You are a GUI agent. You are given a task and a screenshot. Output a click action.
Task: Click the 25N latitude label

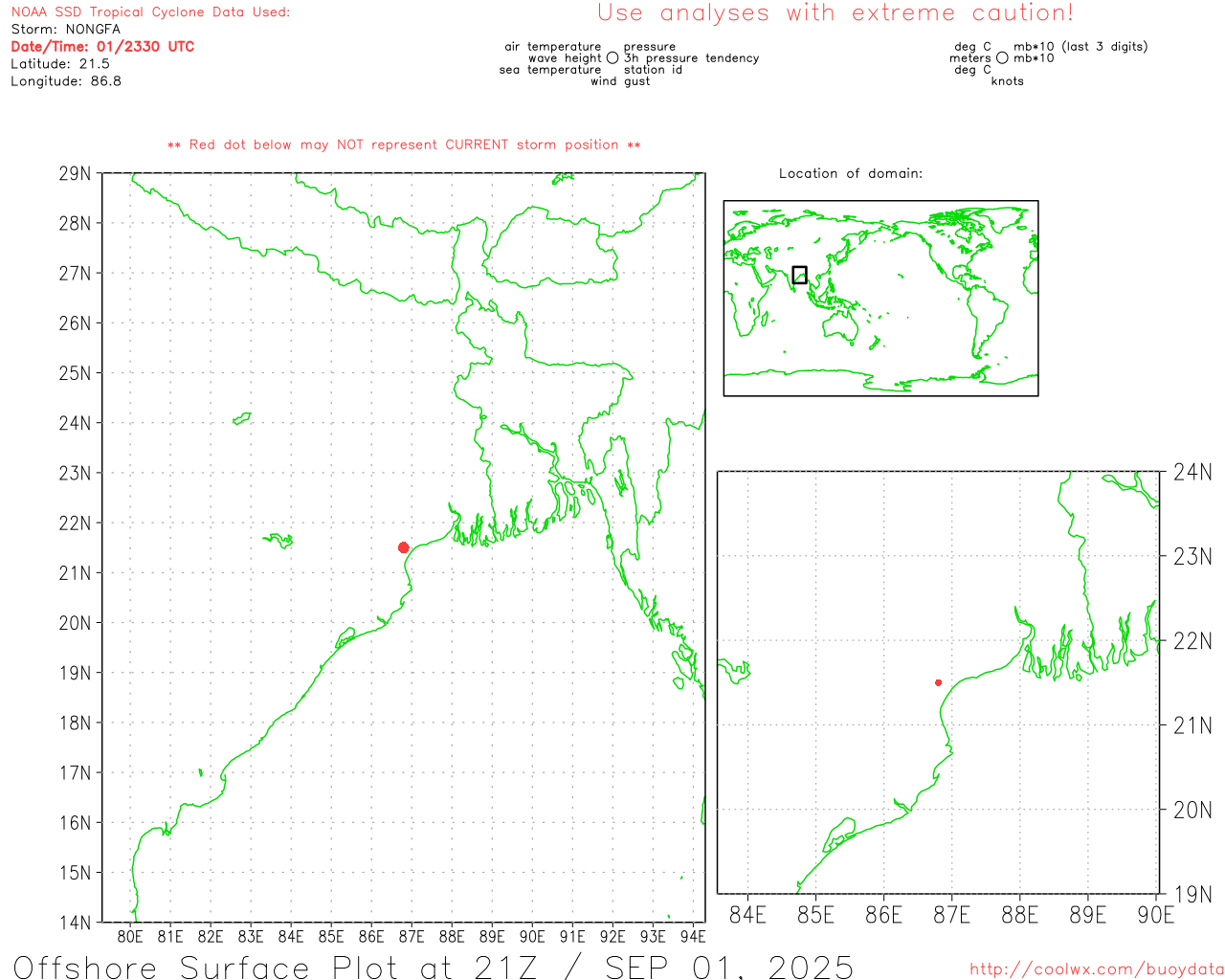[x=75, y=373]
